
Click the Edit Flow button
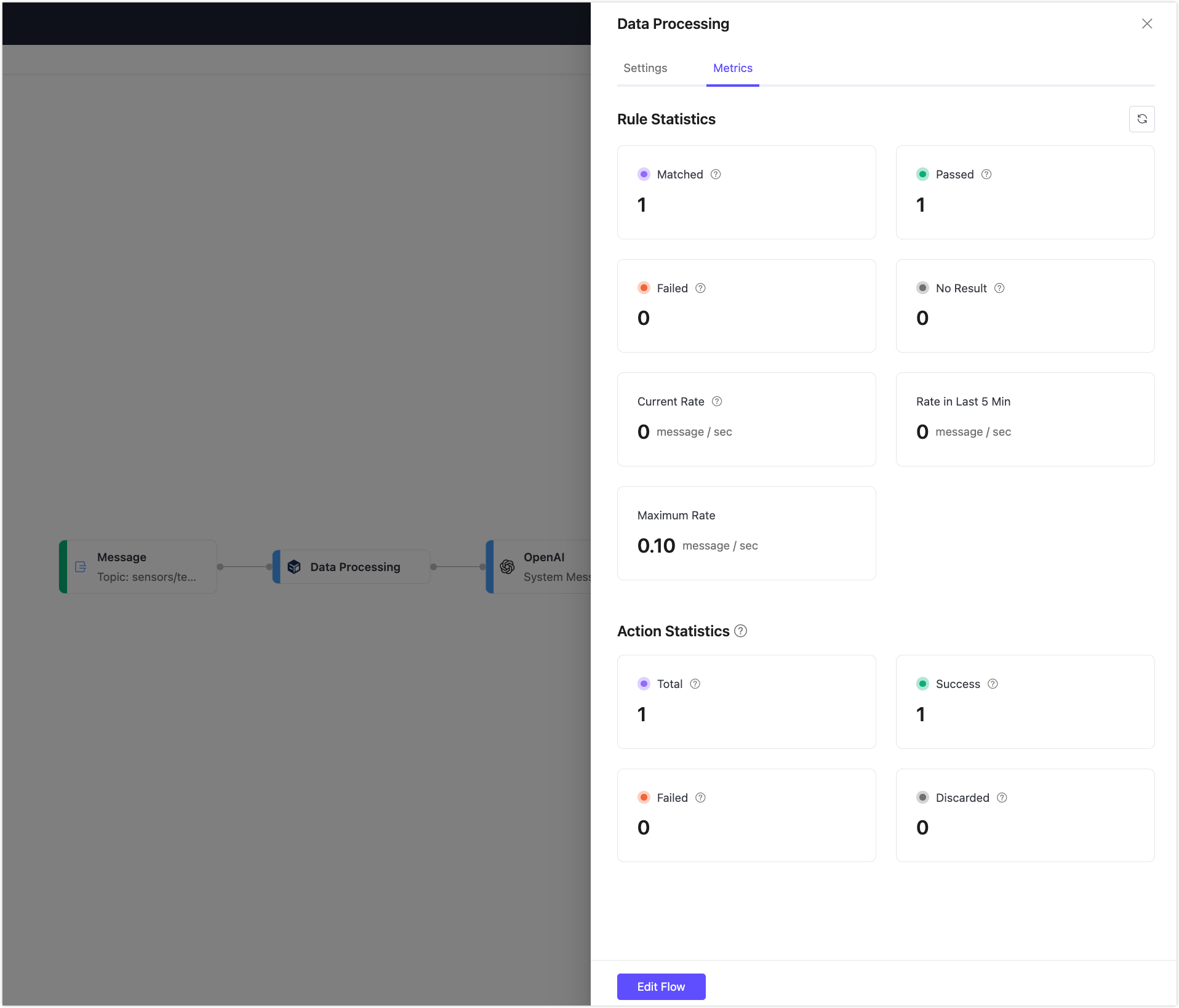tap(661, 986)
